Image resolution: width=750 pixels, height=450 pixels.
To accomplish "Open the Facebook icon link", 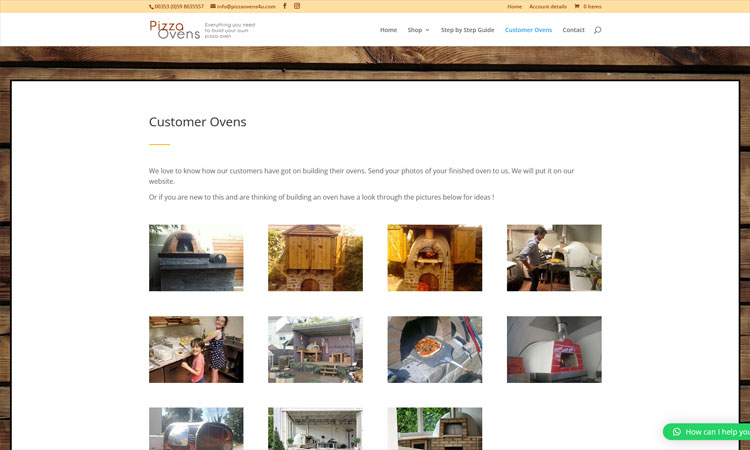I will tap(285, 6).
